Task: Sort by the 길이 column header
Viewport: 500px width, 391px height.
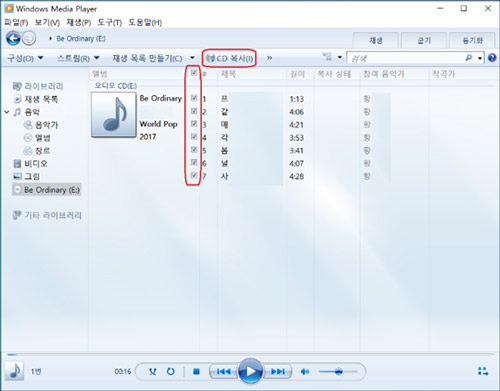Action: [297, 74]
